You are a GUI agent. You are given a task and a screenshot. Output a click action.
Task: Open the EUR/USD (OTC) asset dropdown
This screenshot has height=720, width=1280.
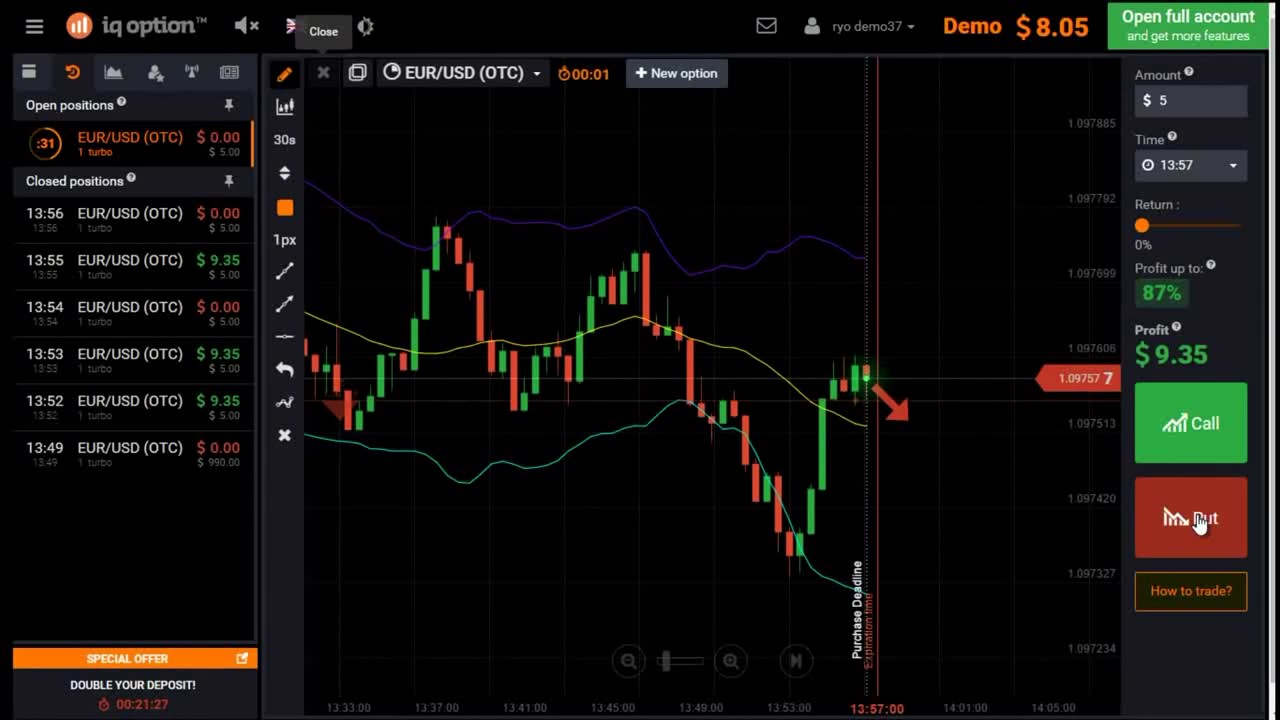pos(462,73)
